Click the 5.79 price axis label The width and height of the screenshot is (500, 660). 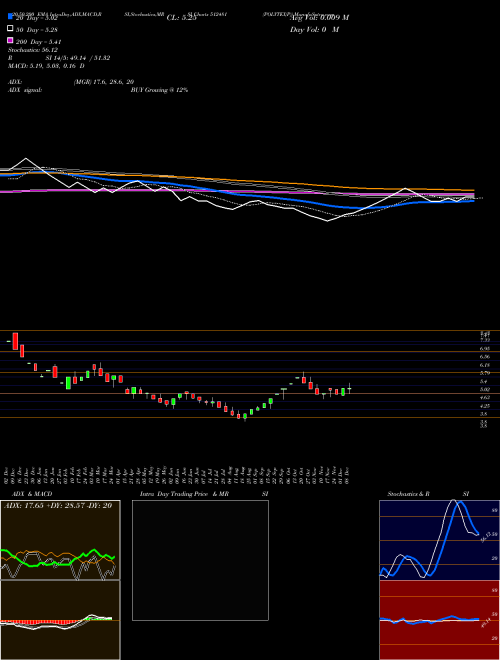484,373
